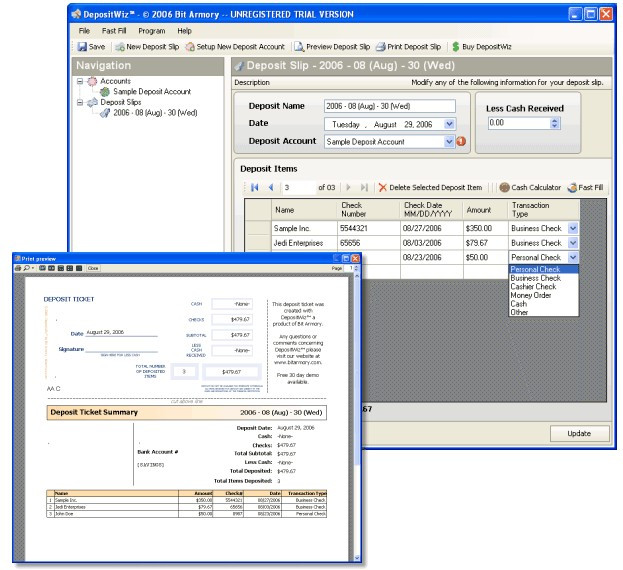
Task: Click the Print Deposit Slip toolbar item
Action: 408,47
